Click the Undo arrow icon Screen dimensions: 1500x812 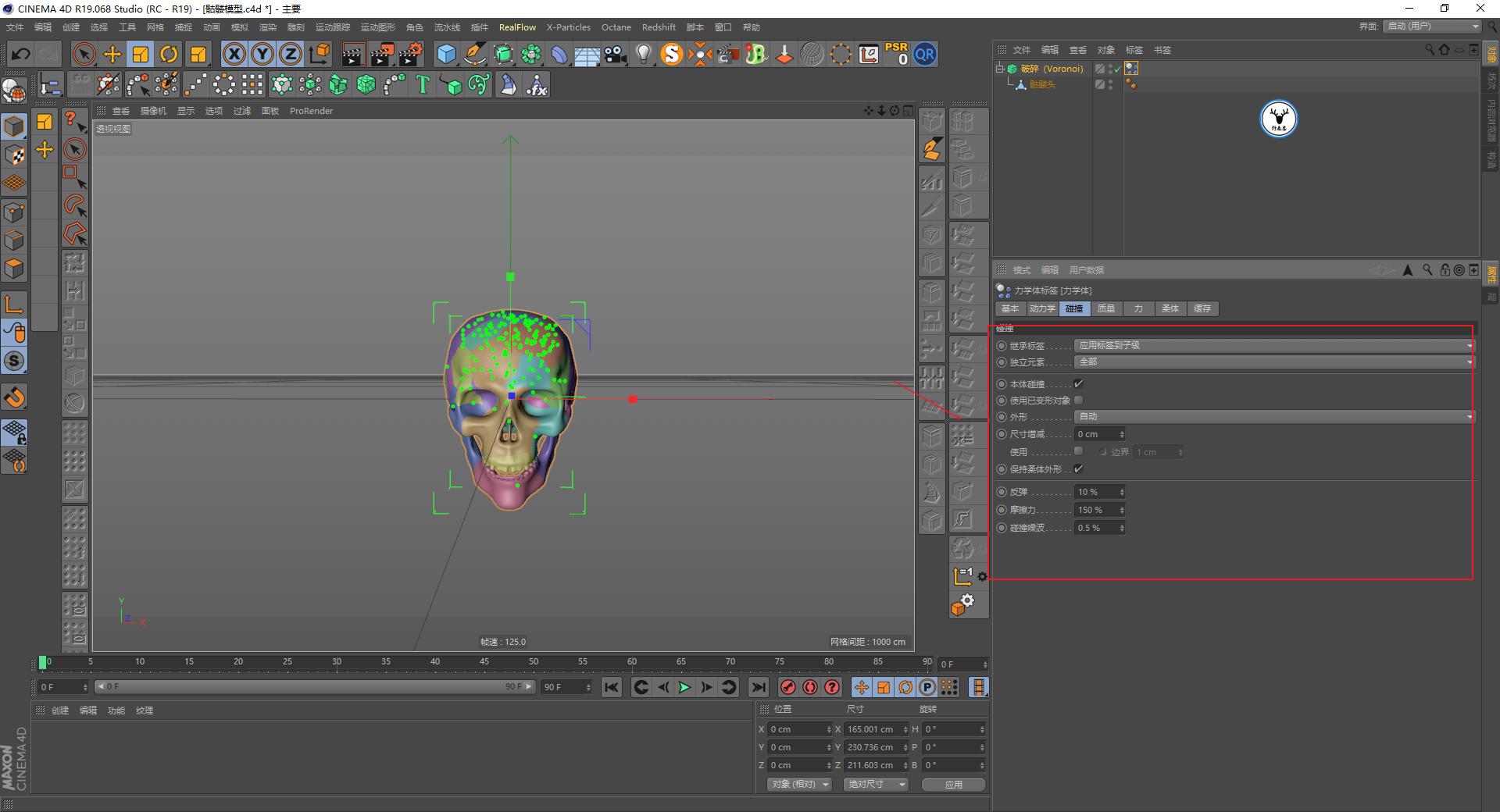[20, 54]
